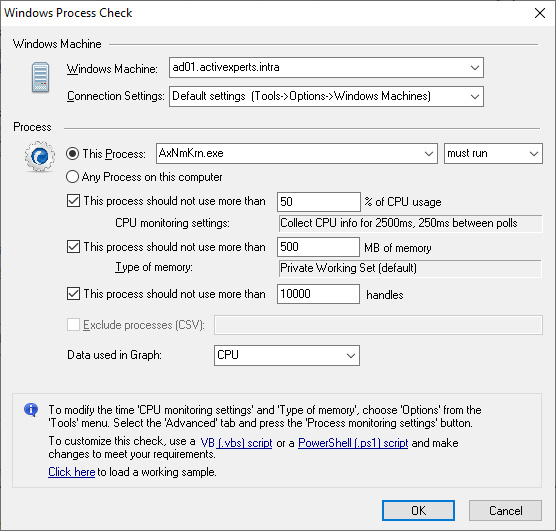
Task: Expand the Windows Machine dropdown
Action: click(x=474, y=67)
